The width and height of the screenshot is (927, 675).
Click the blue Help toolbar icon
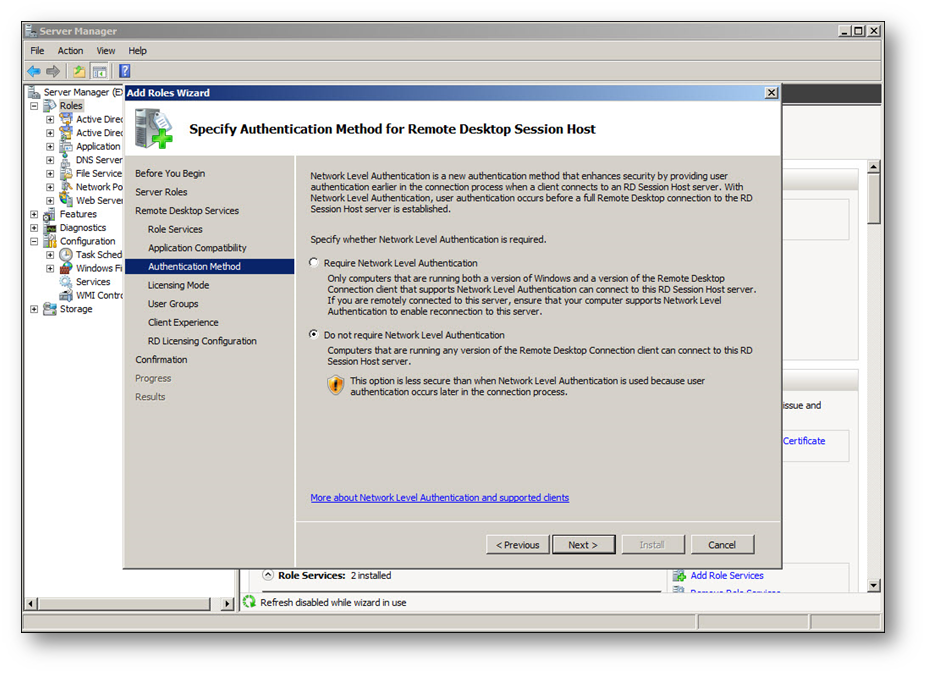click(125, 71)
